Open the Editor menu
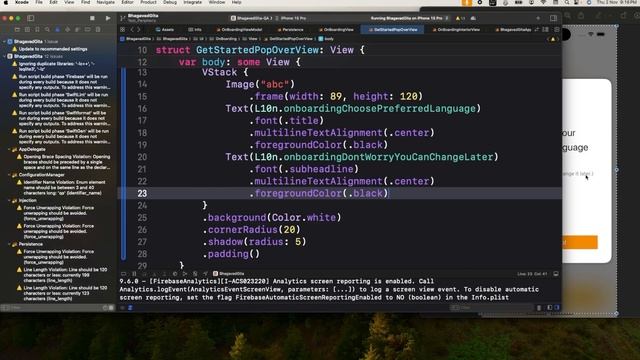Viewport: 640px width, 360px height. [127, 2]
